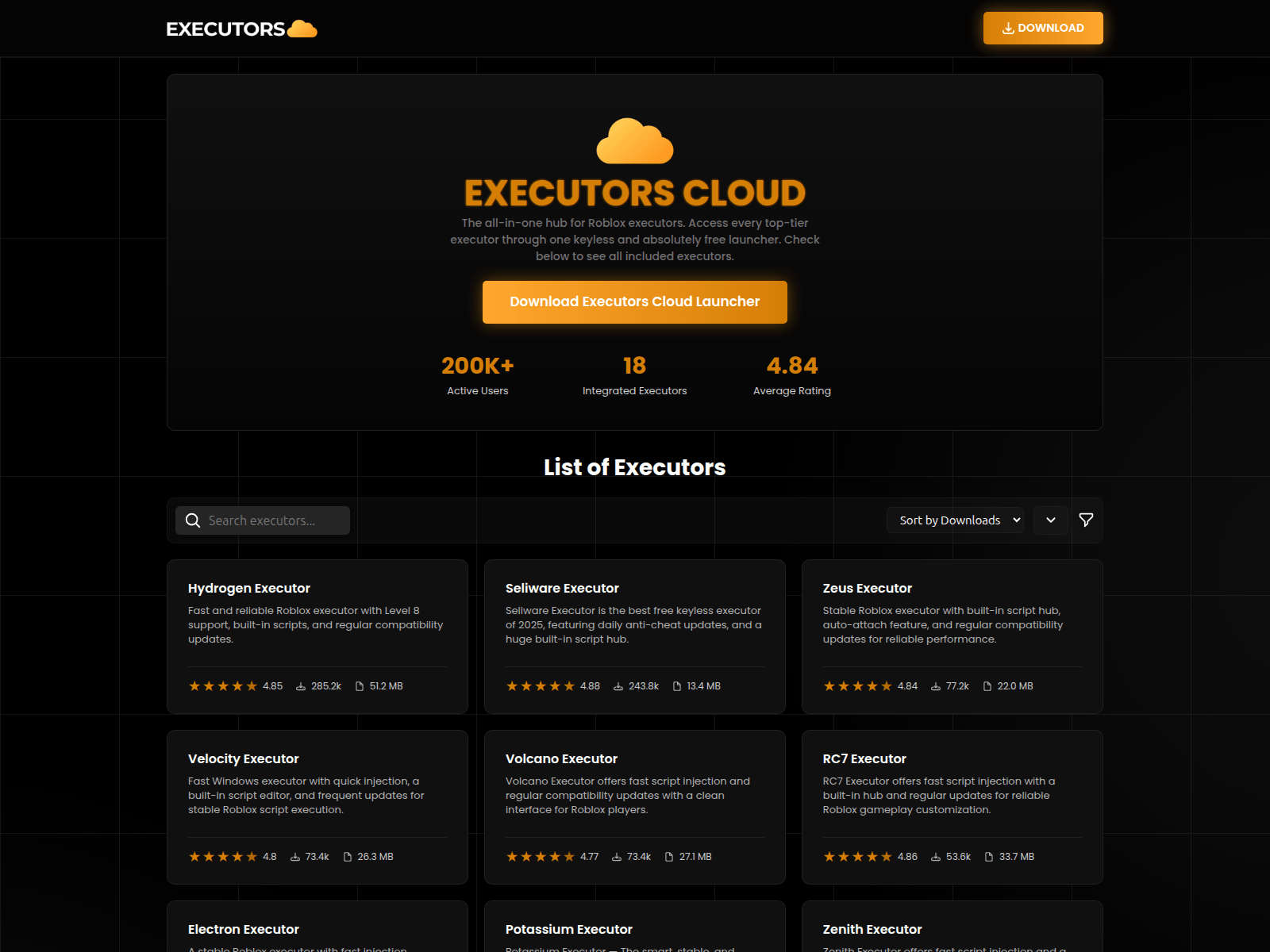This screenshot has width=1270, height=952.
Task: Click Seliware Executor downloads icon 243.8k
Action: pyautogui.click(x=618, y=686)
